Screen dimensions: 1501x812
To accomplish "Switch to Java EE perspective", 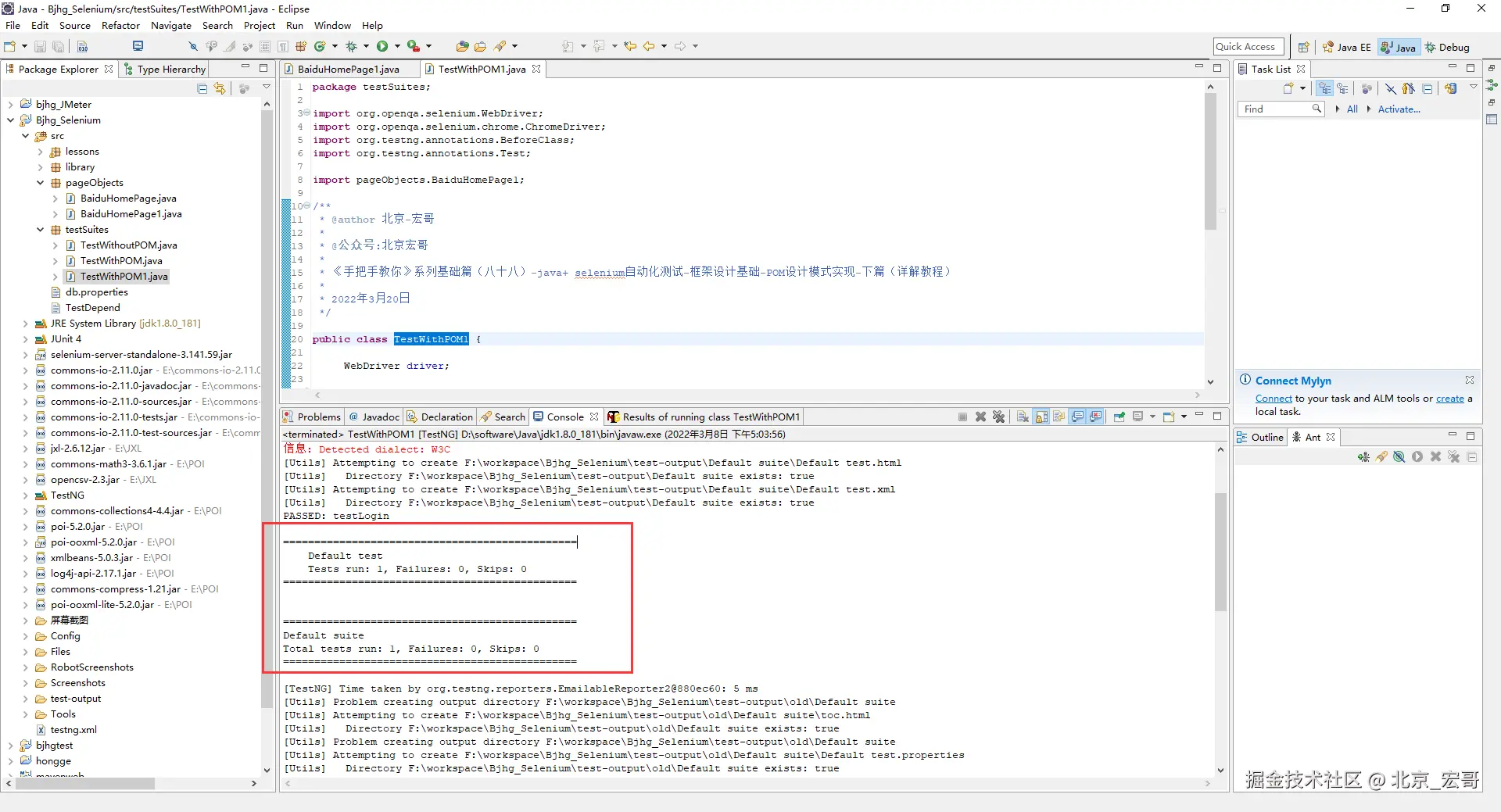I will 1346,47.
